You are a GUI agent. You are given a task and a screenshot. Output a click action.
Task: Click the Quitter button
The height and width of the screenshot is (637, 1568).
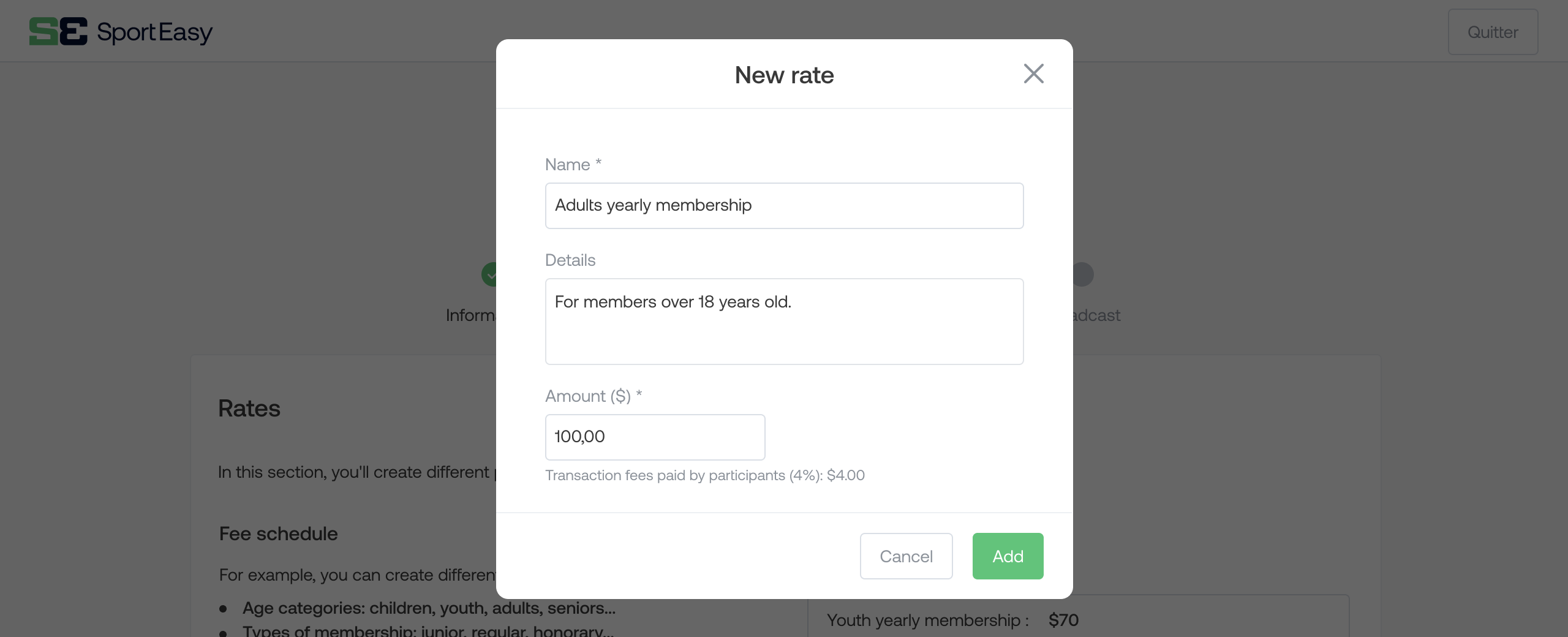click(1493, 32)
